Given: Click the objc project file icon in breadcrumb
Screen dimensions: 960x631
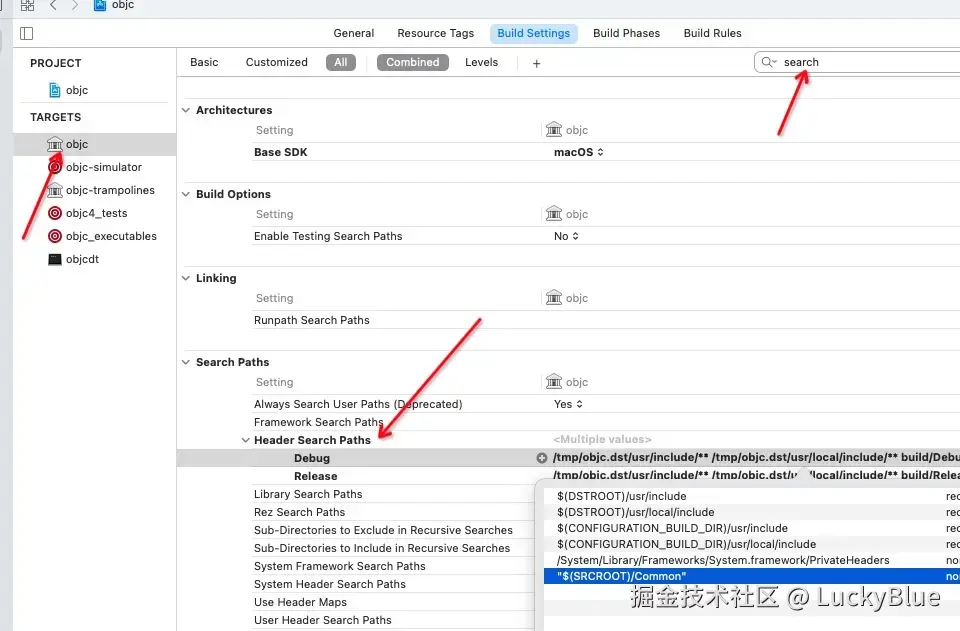Looking at the screenshot, I should [x=99, y=5].
